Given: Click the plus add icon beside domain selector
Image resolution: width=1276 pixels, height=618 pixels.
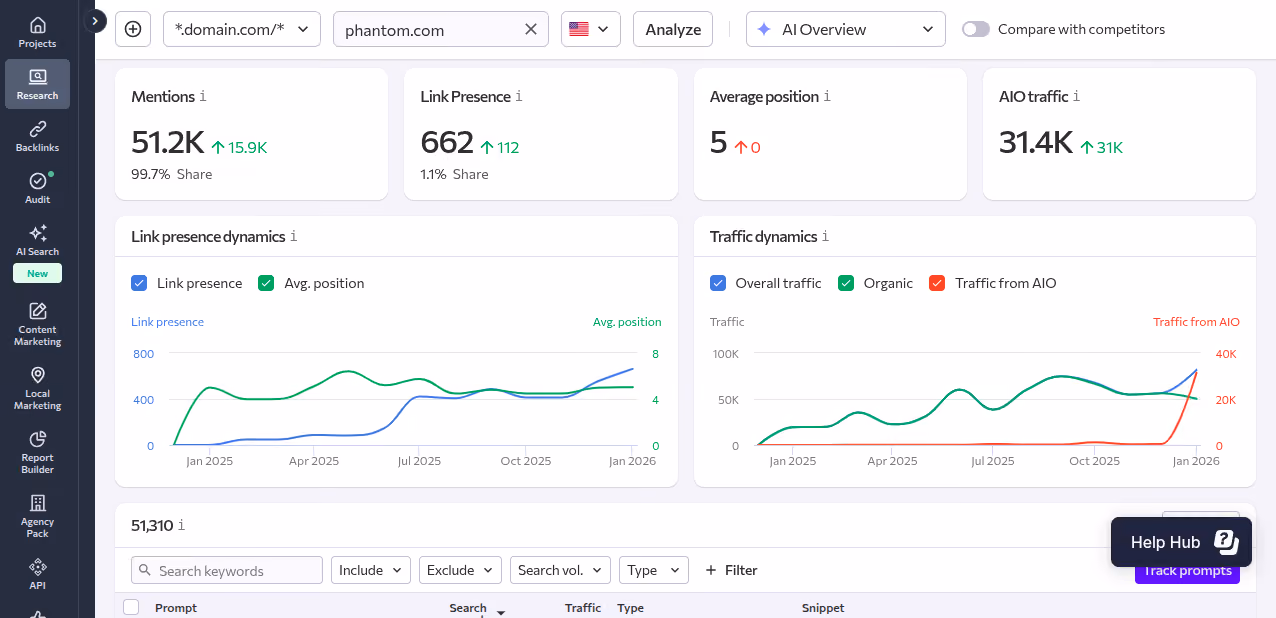Looking at the screenshot, I should 133,29.
